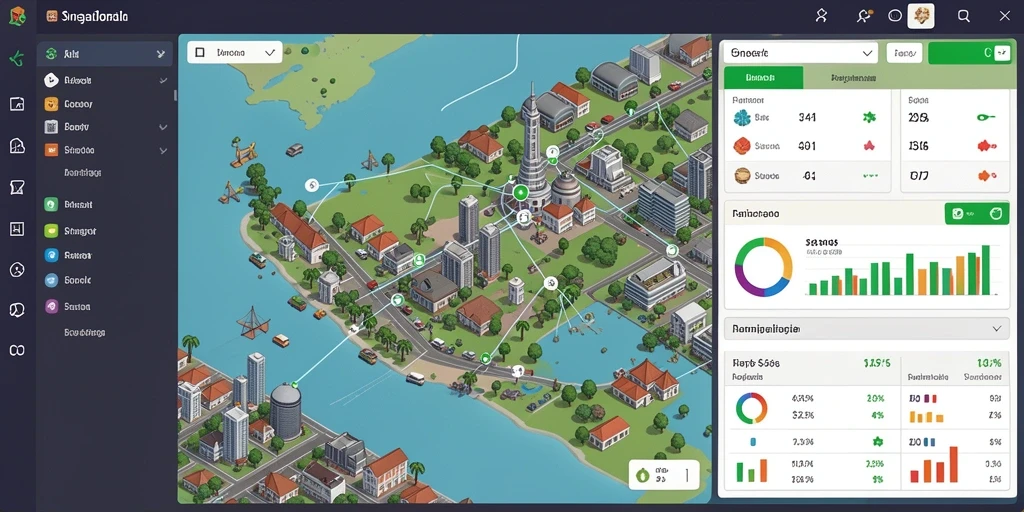
Task: Select the green branch arrow icon in left rail
Action: 17,59
